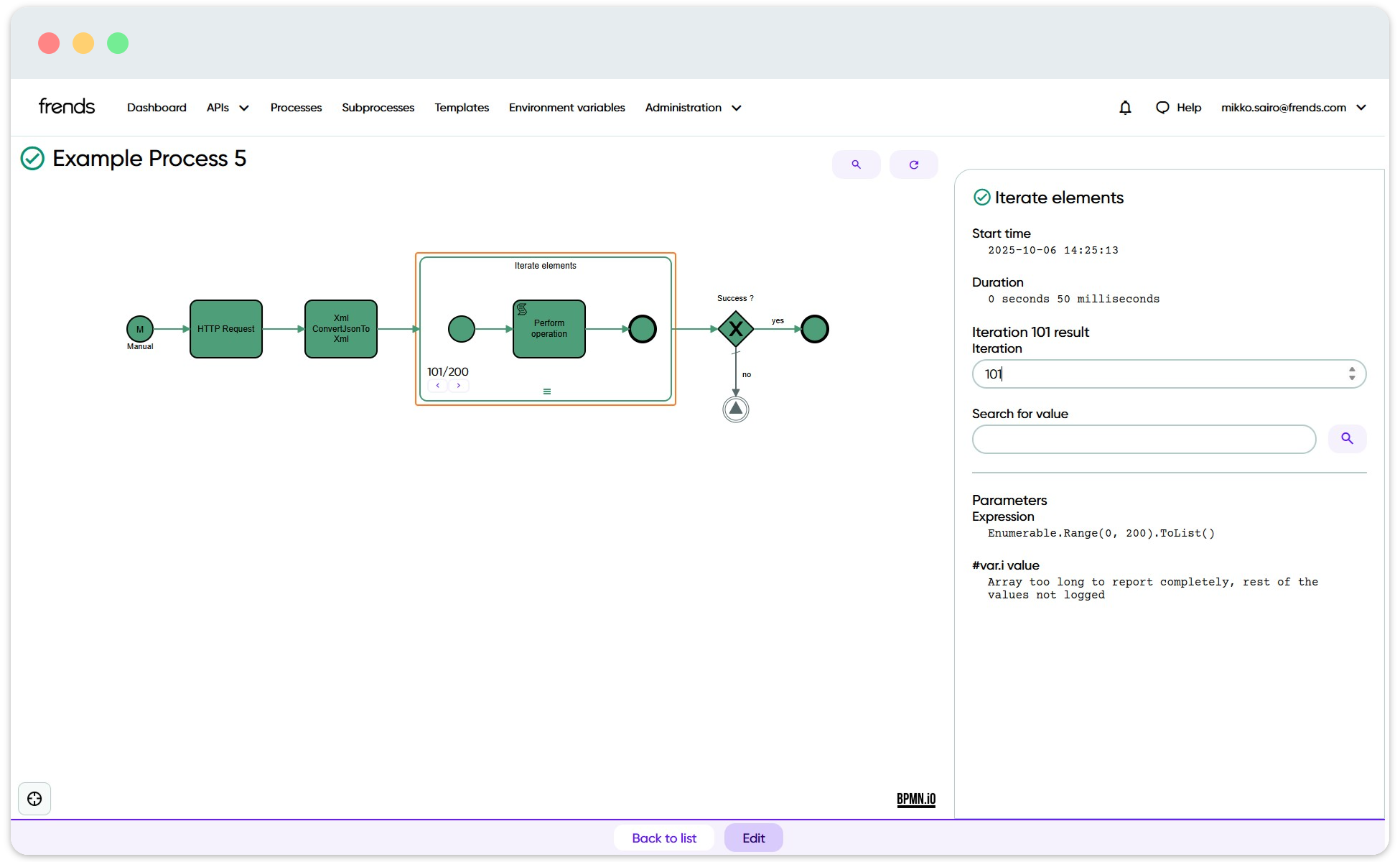Viewport: 1400px width, 862px height.
Task: Click the diagram search magnifier button
Action: click(x=856, y=164)
